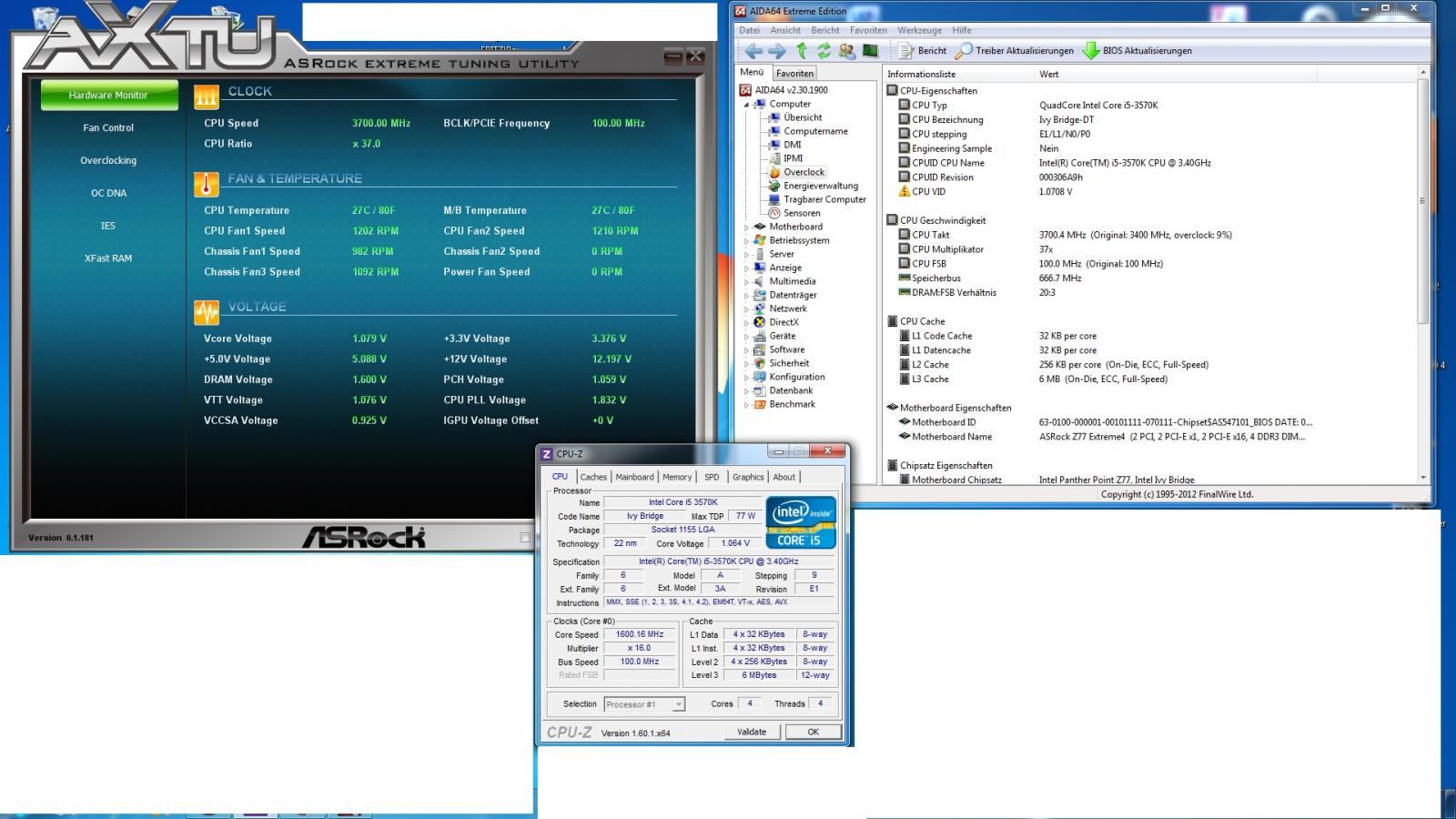
Task: Switch to Graphics tab in CPU-Z
Action: [x=748, y=477]
